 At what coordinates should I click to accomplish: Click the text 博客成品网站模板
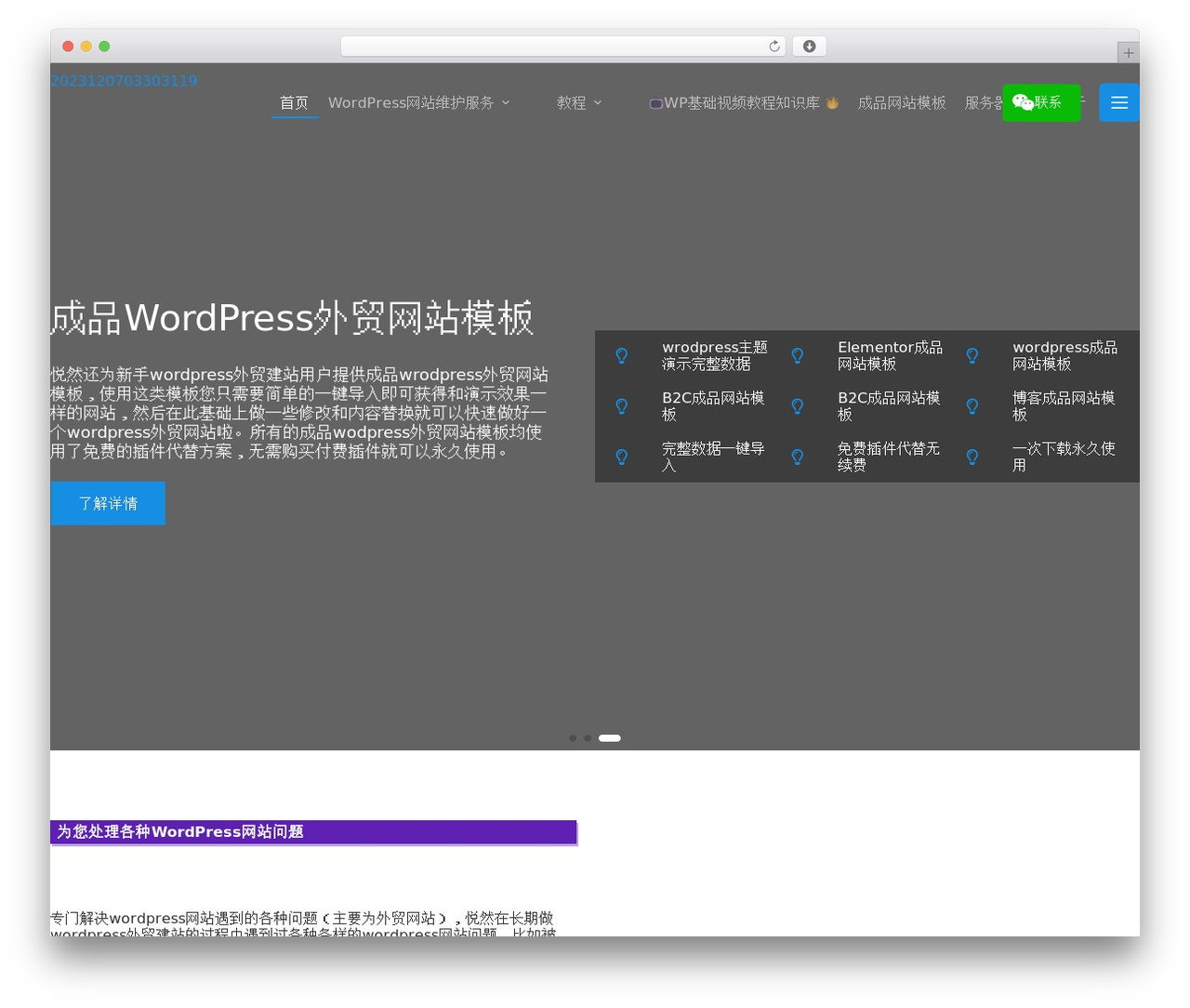pyautogui.click(x=1064, y=405)
